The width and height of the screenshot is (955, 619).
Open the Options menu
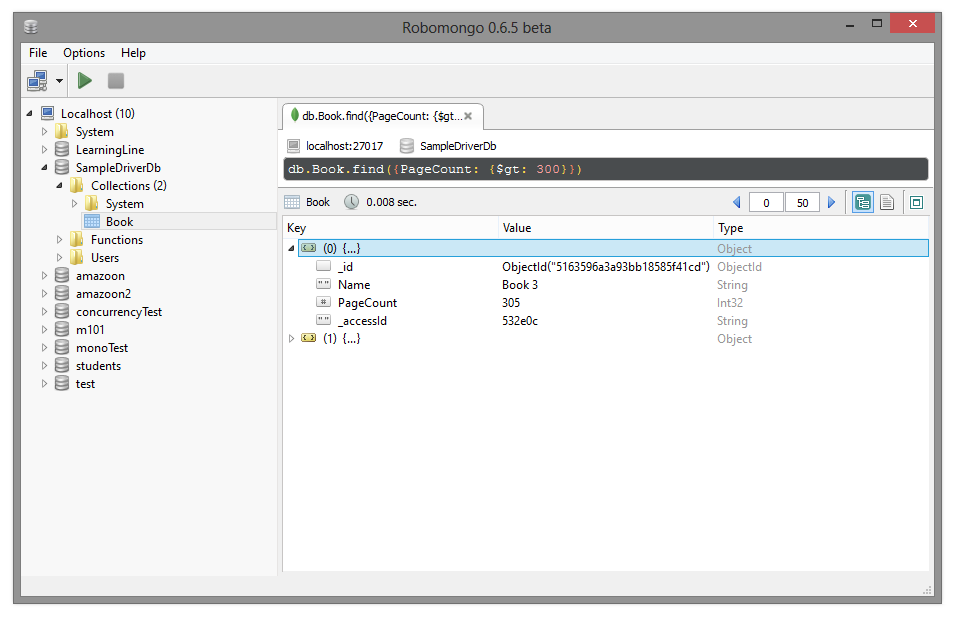84,53
